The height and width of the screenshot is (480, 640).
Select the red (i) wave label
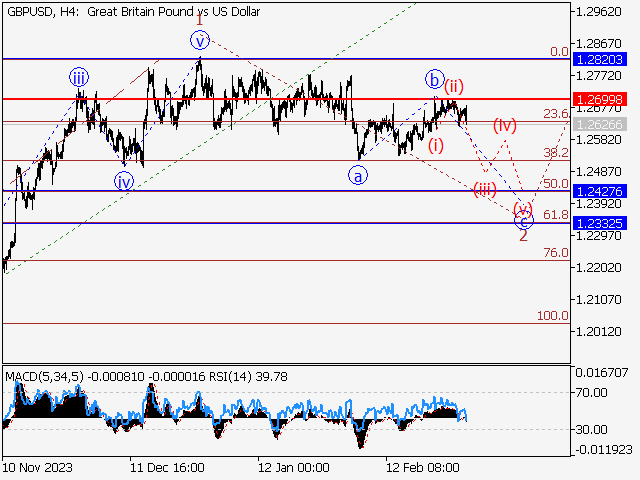click(436, 145)
